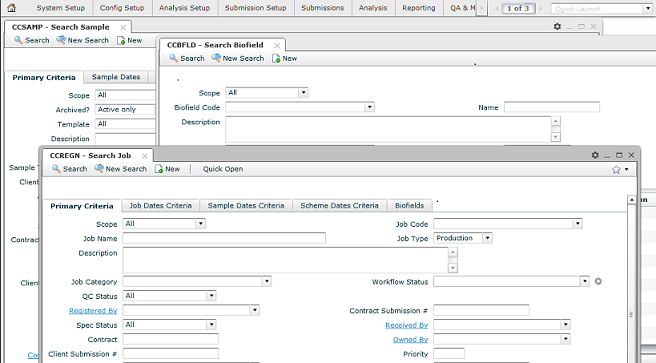Expand the Job Code dropdown

tap(578, 224)
